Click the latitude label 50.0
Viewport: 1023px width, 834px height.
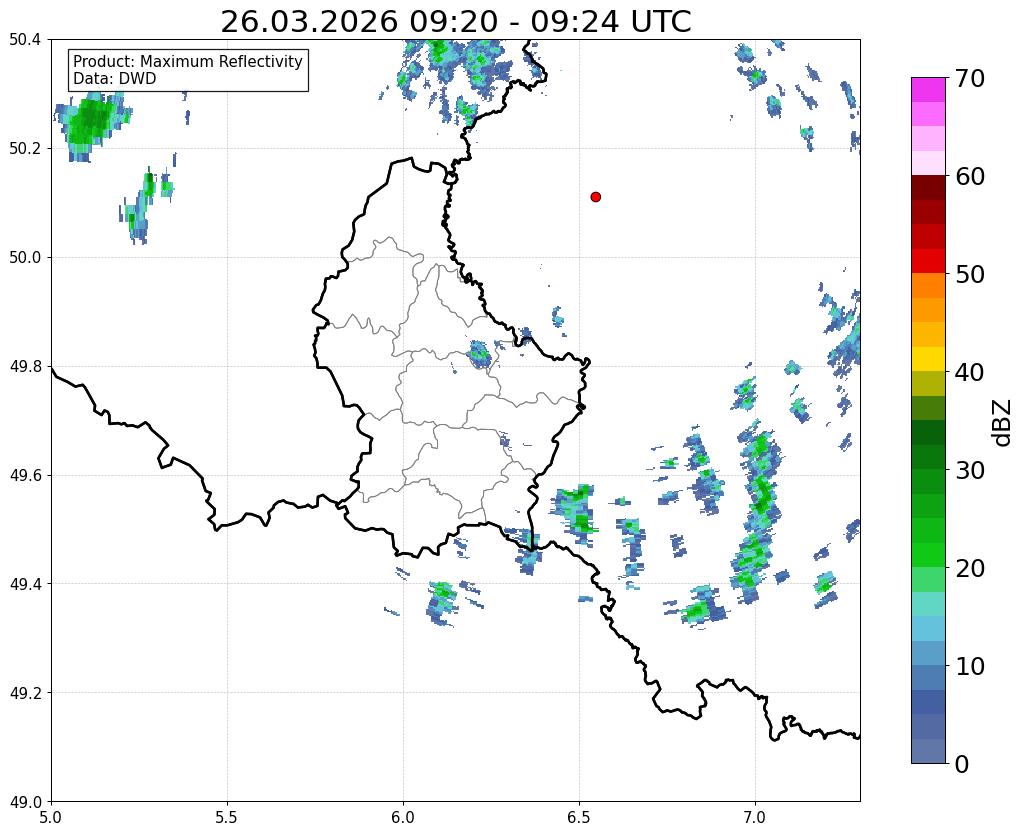tap(25, 258)
